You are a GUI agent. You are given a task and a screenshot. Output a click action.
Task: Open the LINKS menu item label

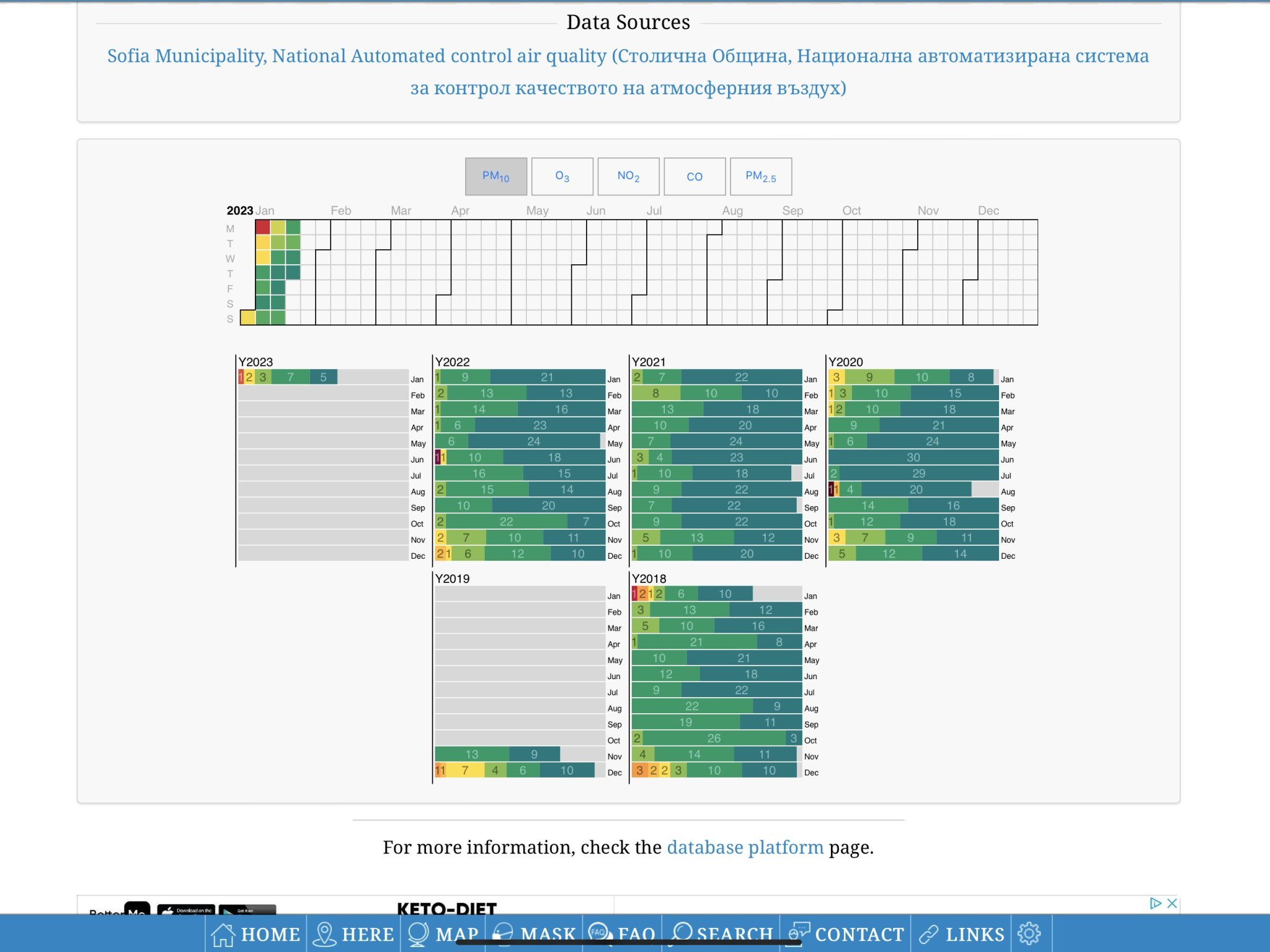(x=975, y=935)
